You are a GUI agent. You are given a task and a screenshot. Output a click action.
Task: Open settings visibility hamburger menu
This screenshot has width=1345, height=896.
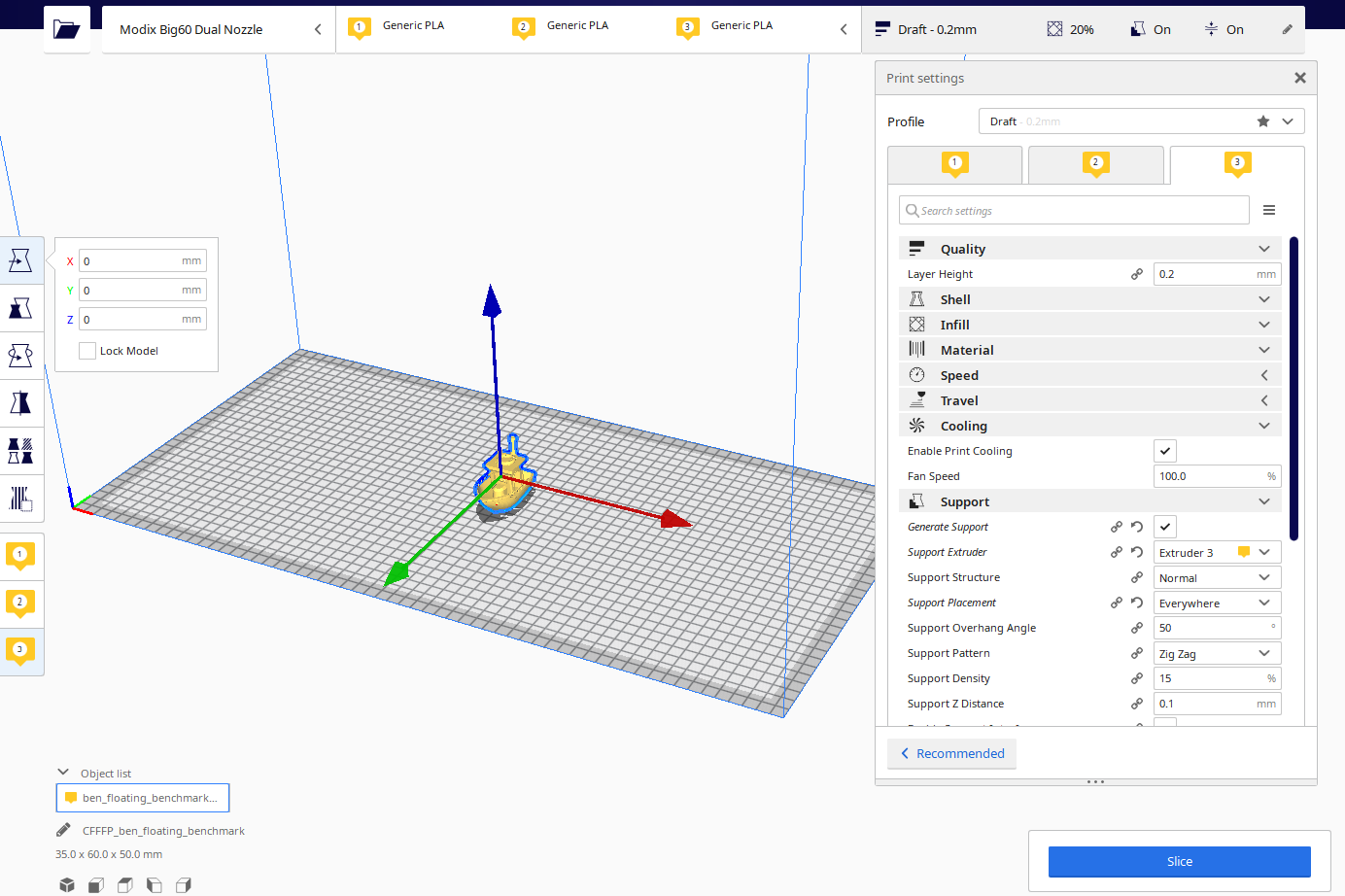(x=1268, y=210)
